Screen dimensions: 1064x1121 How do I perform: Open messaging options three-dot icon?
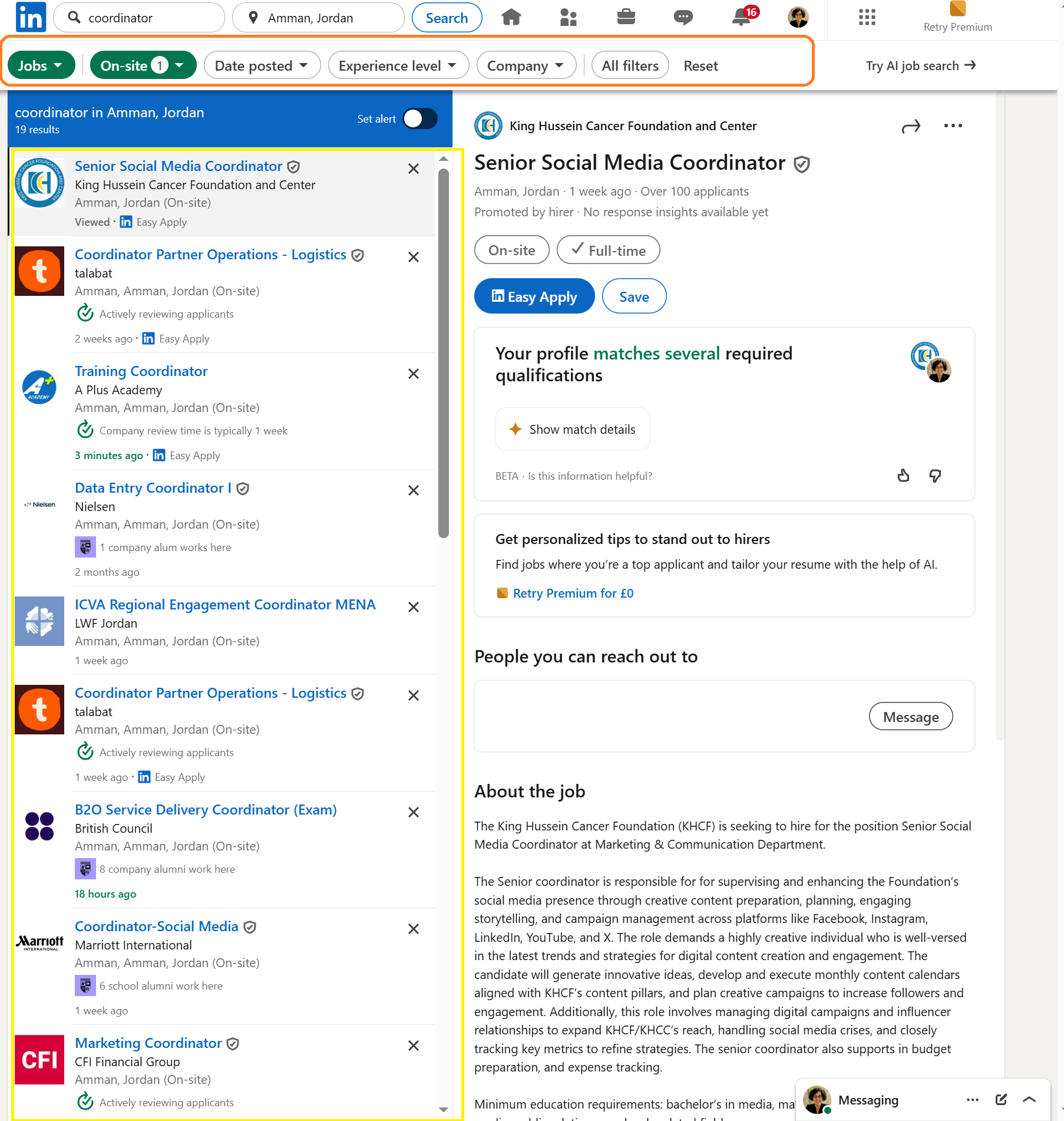(973, 1100)
